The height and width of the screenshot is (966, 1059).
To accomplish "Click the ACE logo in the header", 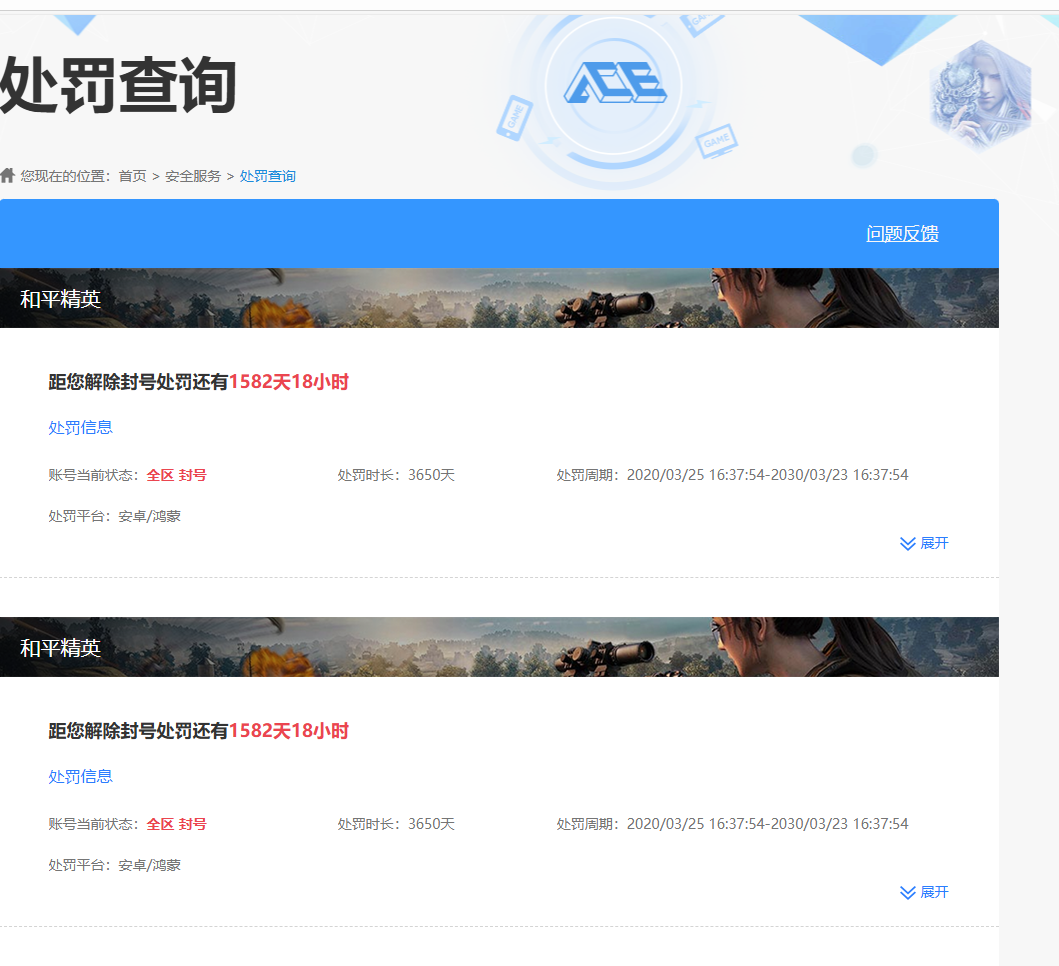I will pos(614,84).
